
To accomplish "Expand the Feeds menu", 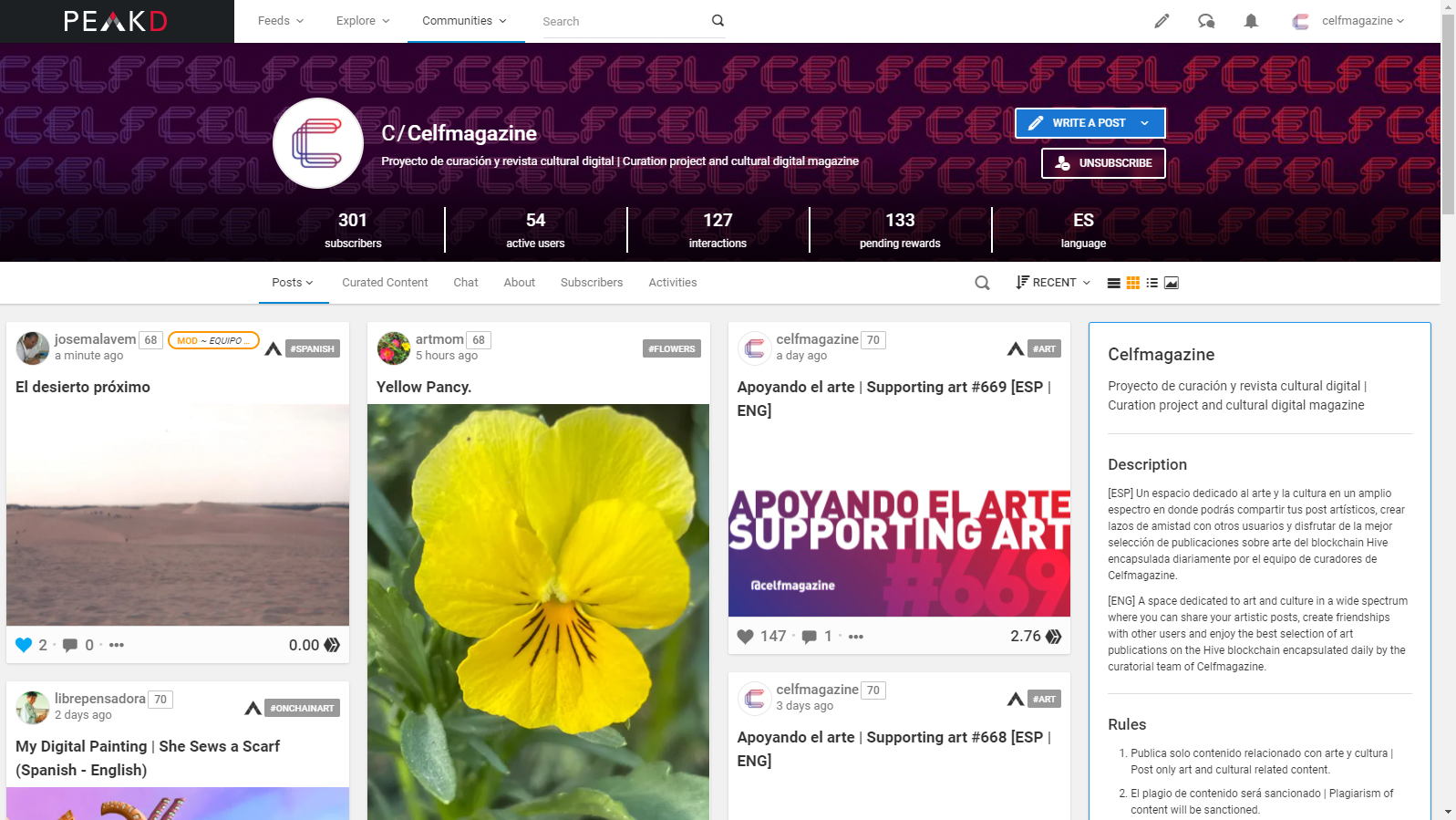I will [x=281, y=21].
